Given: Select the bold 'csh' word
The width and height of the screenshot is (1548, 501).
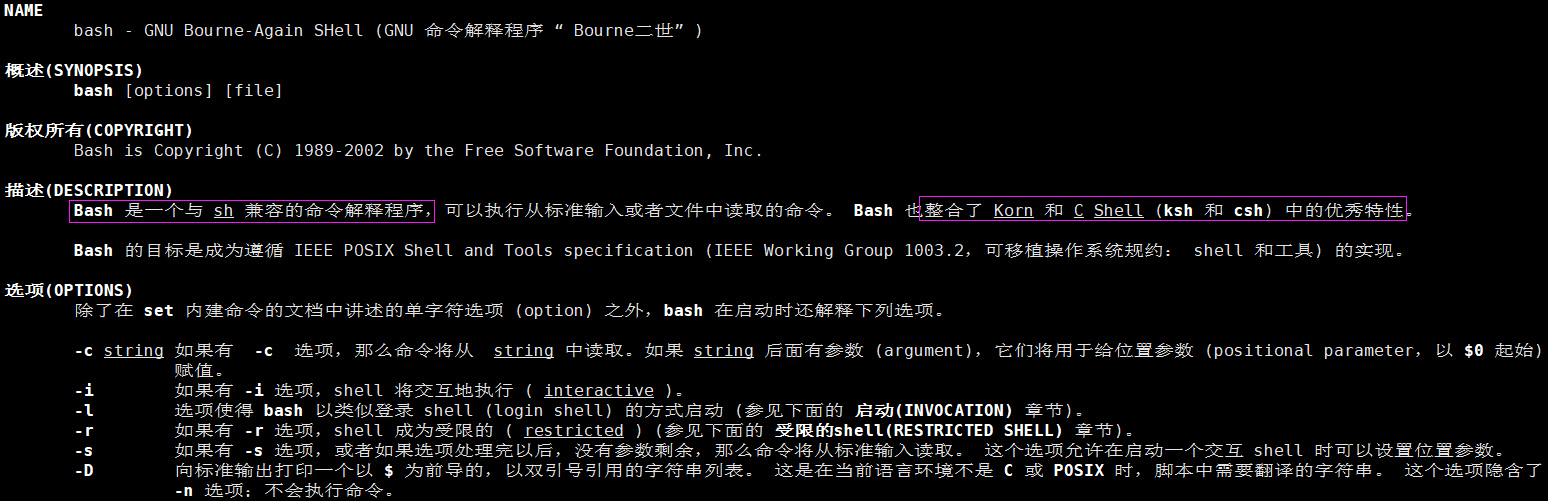Looking at the screenshot, I should pos(1249,210).
